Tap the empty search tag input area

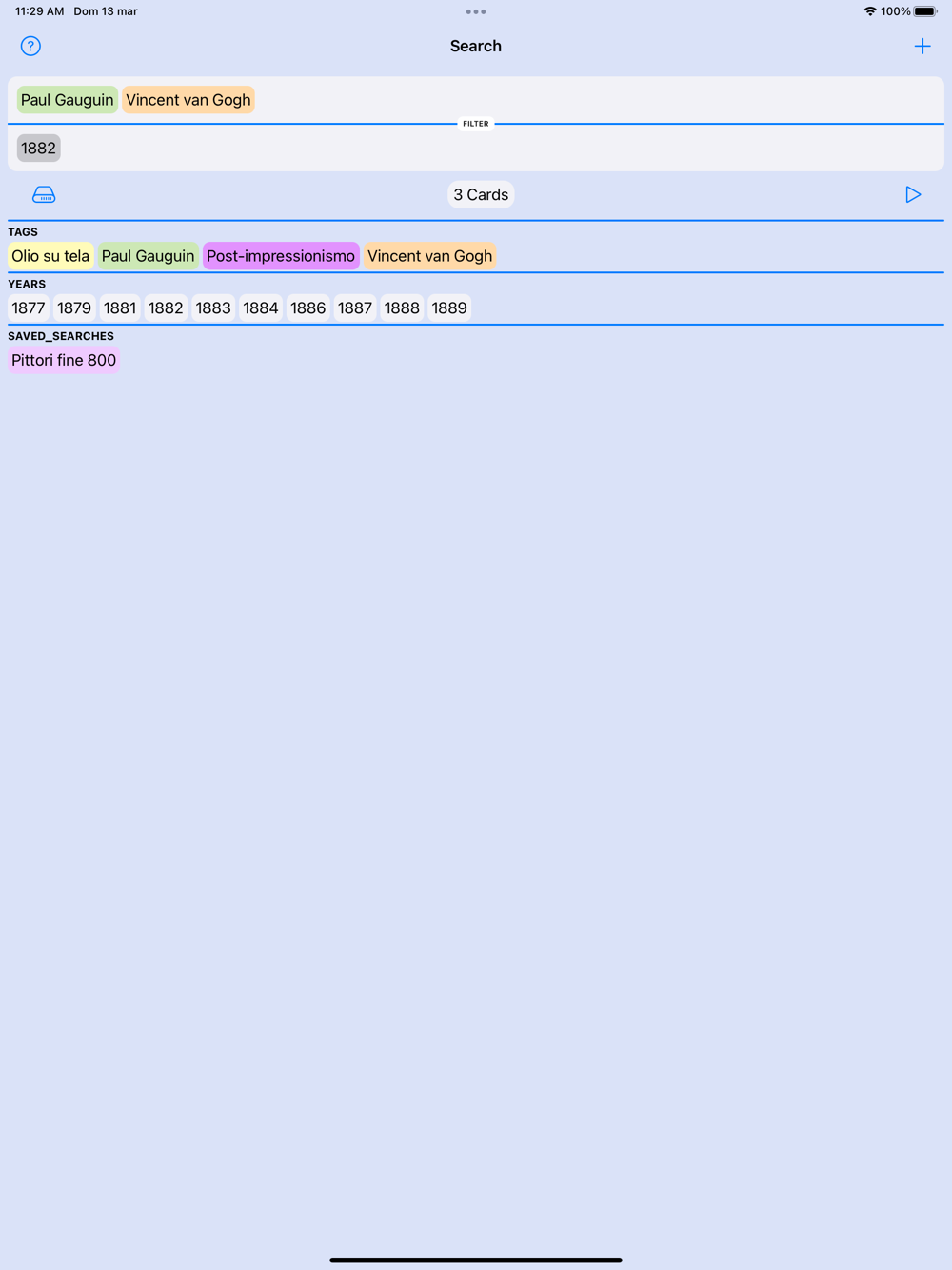coord(600,100)
